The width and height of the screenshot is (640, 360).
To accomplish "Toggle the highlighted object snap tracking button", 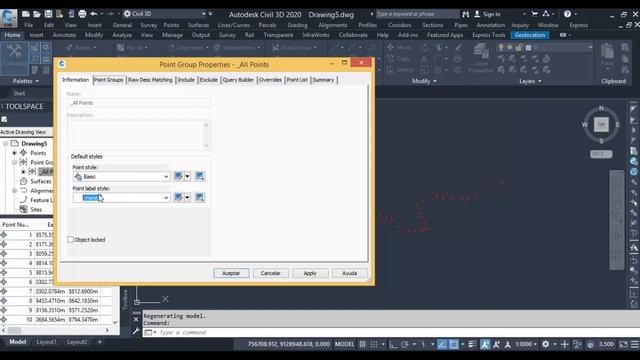I will (442, 344).
